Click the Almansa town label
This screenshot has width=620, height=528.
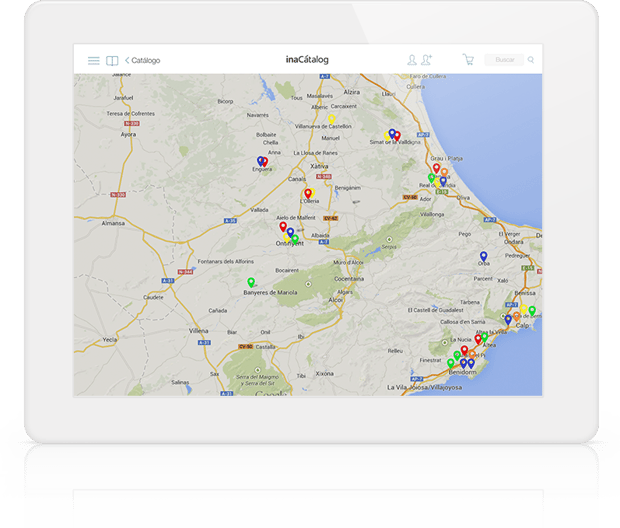113,223
